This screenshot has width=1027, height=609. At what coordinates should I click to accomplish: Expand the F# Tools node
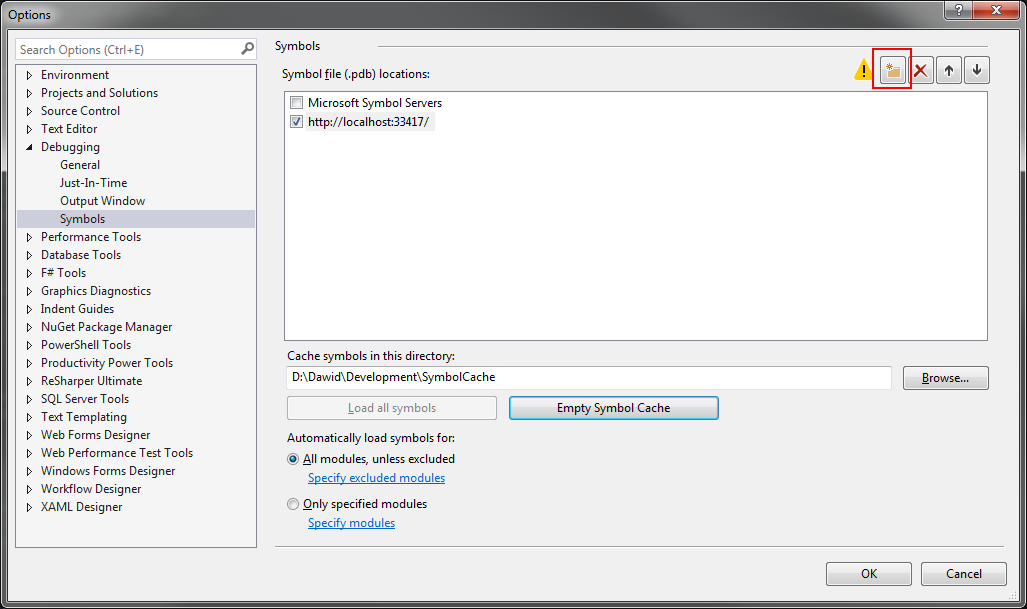29,273
